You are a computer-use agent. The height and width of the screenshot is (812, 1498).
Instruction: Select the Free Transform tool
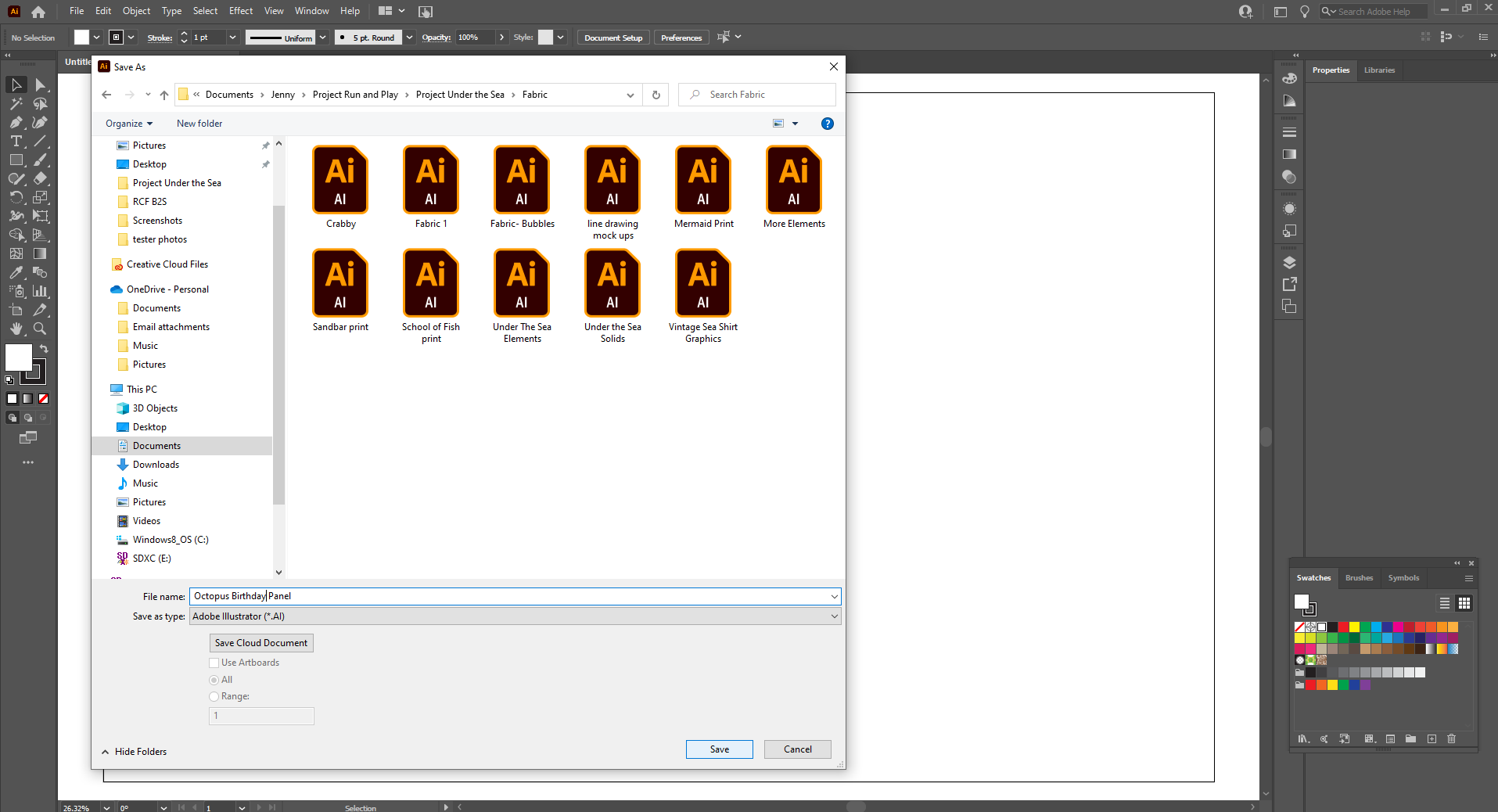(x=41, y=216)
